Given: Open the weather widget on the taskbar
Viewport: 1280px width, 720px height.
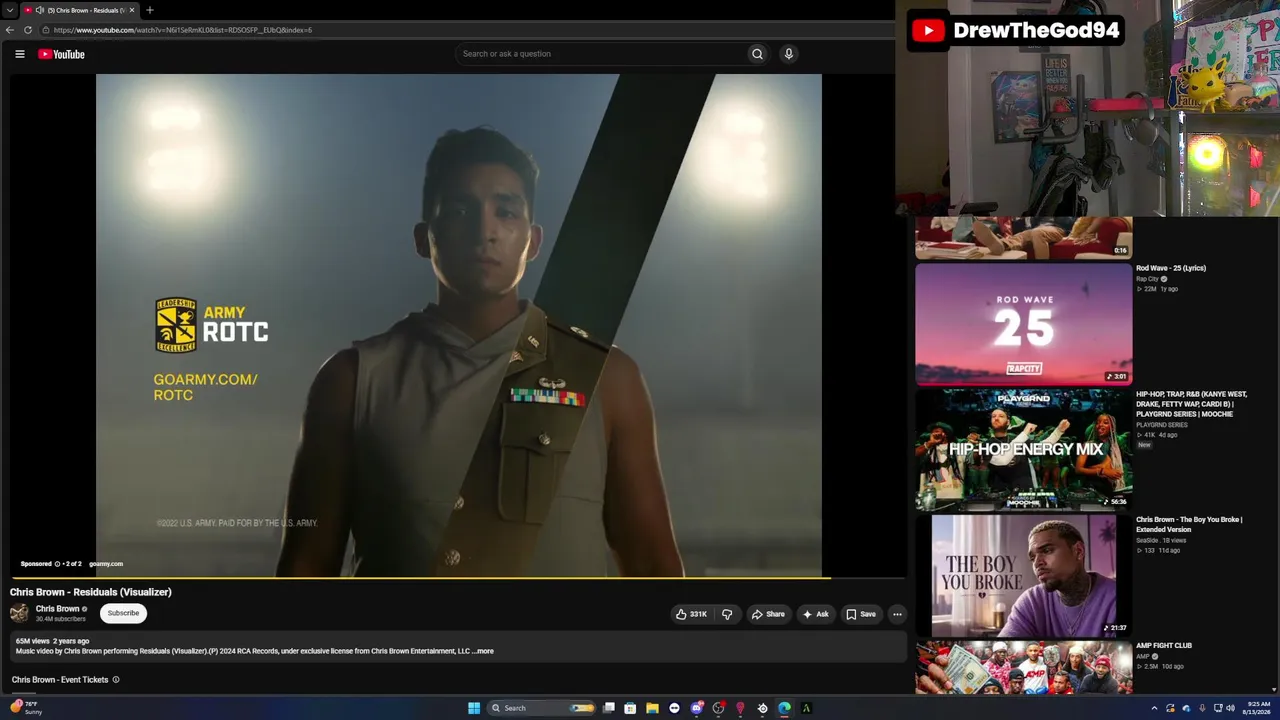Looking at the screenshot, I should (26, 708).
